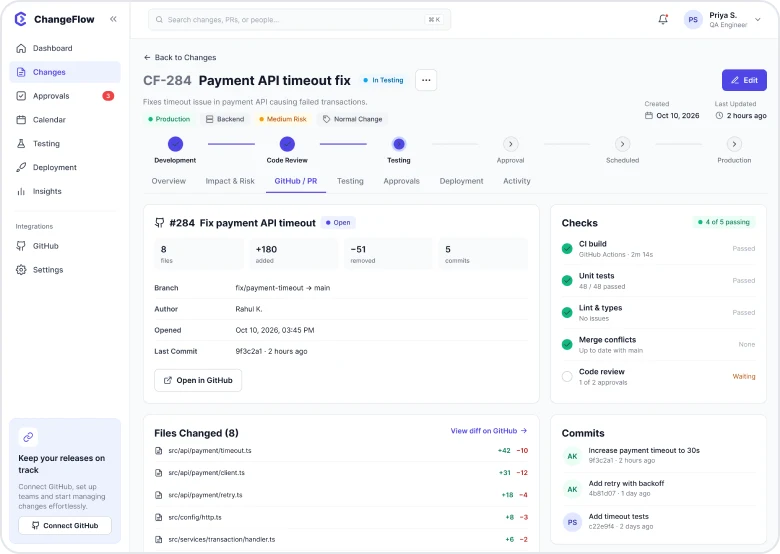
Task: Click the Production stage chevron
Action: coord(734,144)
